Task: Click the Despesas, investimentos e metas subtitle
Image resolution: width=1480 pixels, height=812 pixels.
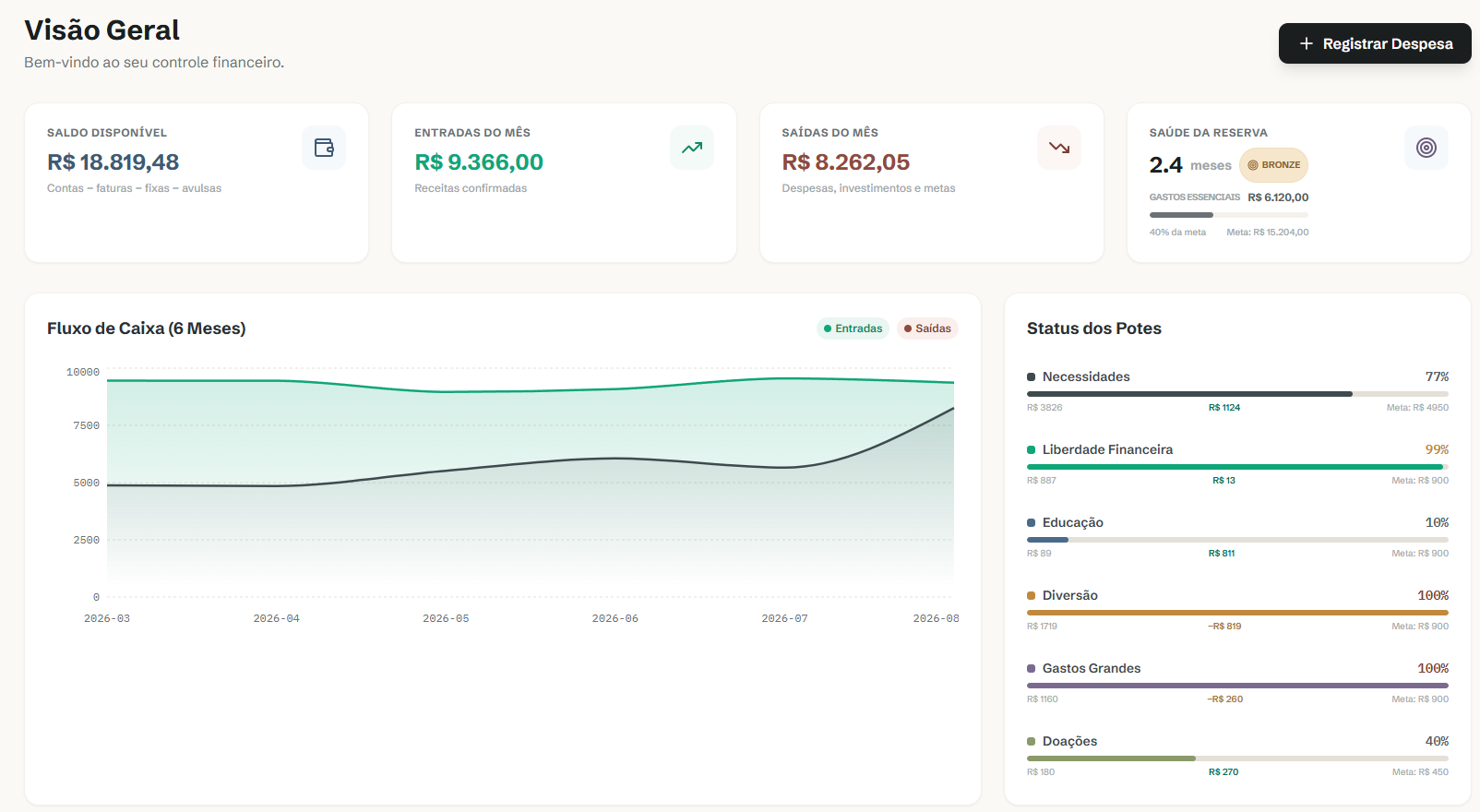Action: (x=868, y=188)
